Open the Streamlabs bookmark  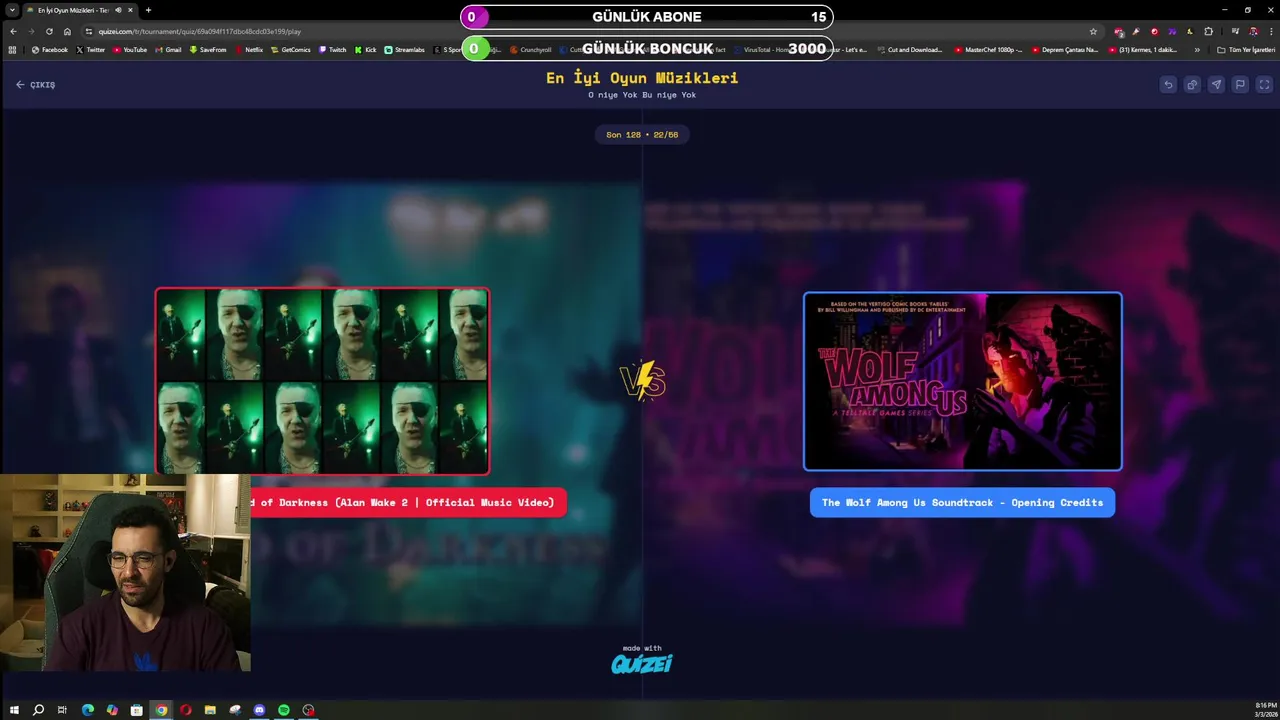coord(405,49)
